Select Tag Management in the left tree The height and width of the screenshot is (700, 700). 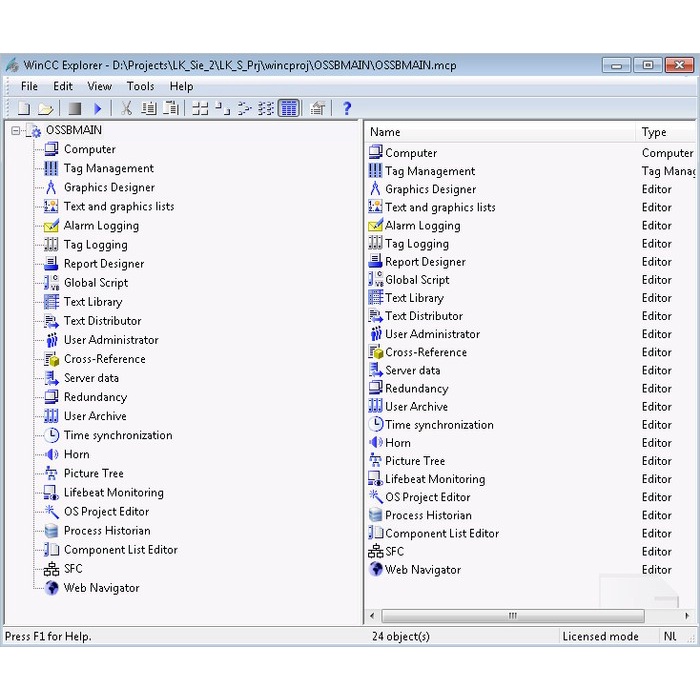coord(108,169)
